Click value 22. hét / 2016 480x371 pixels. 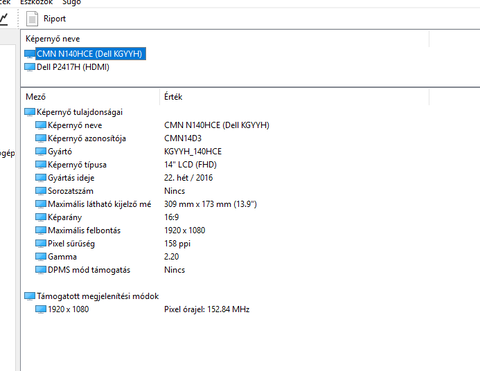pyautogui.click(x=188, y=178)
